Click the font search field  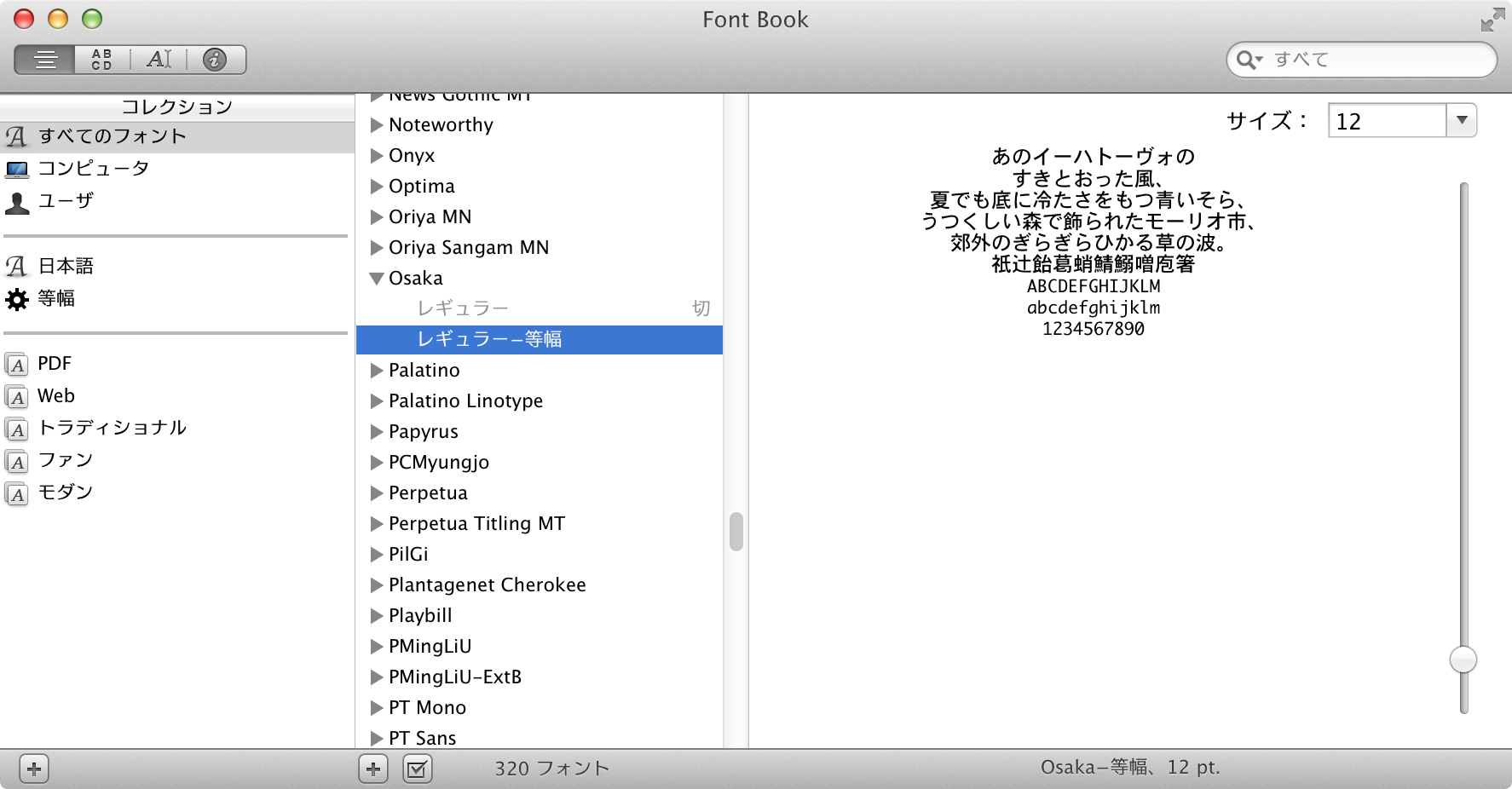(x=1361, y=60)
